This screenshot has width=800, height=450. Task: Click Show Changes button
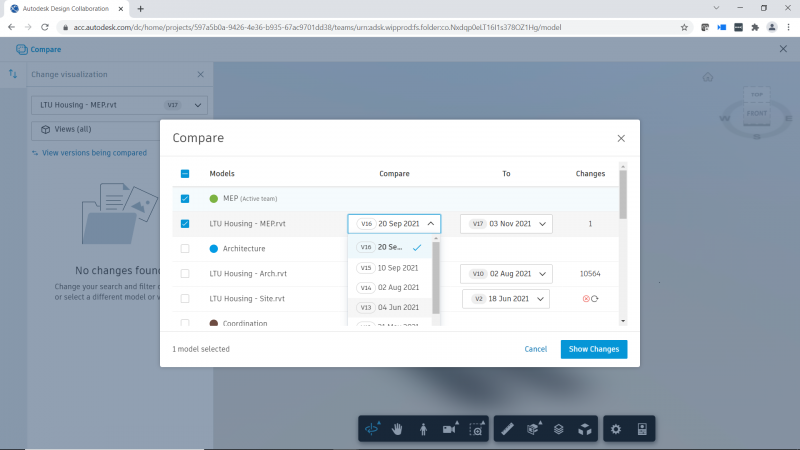pos(594,349)
